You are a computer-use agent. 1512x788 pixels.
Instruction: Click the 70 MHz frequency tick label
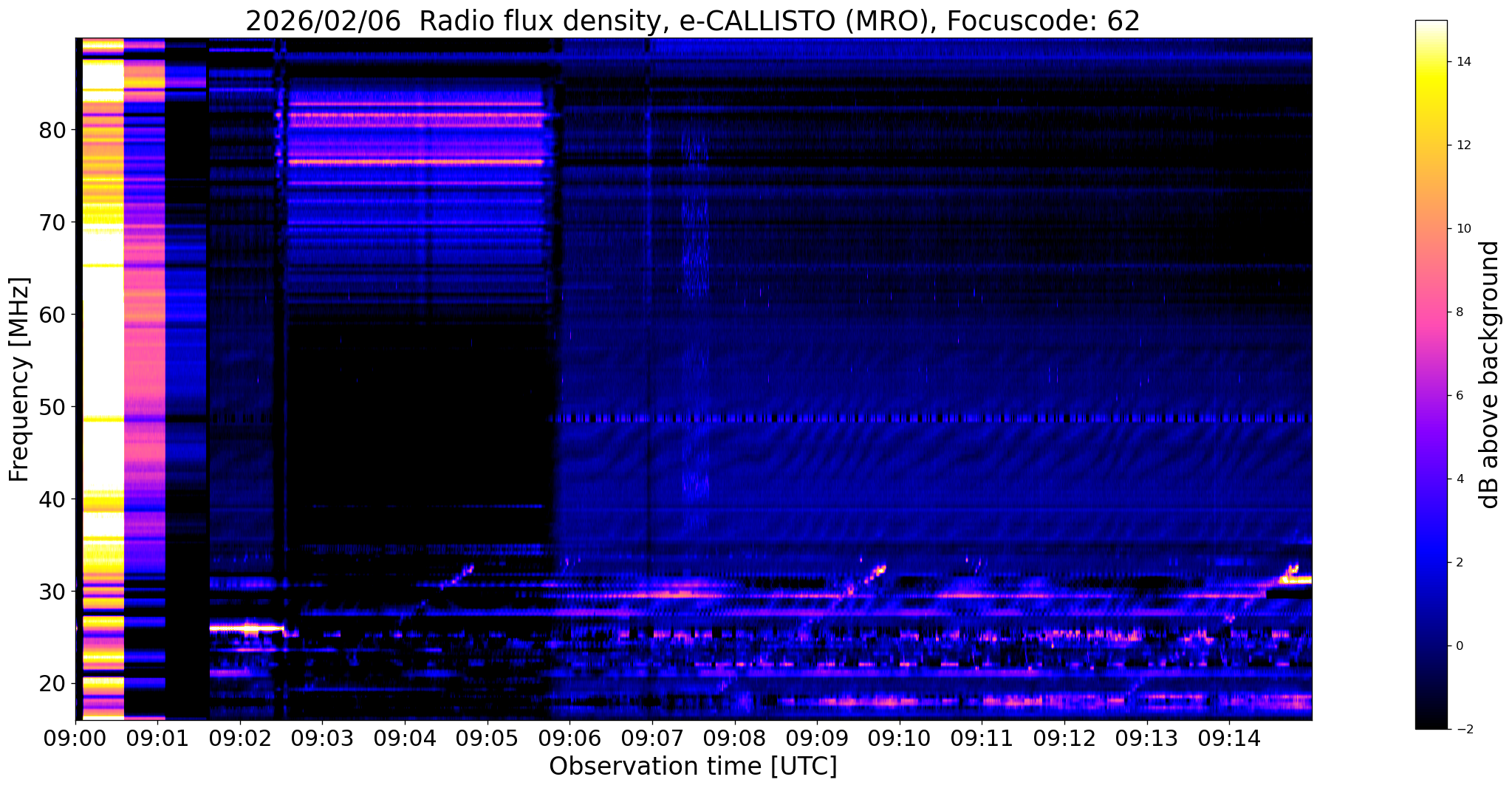click(x=52, y=222)
